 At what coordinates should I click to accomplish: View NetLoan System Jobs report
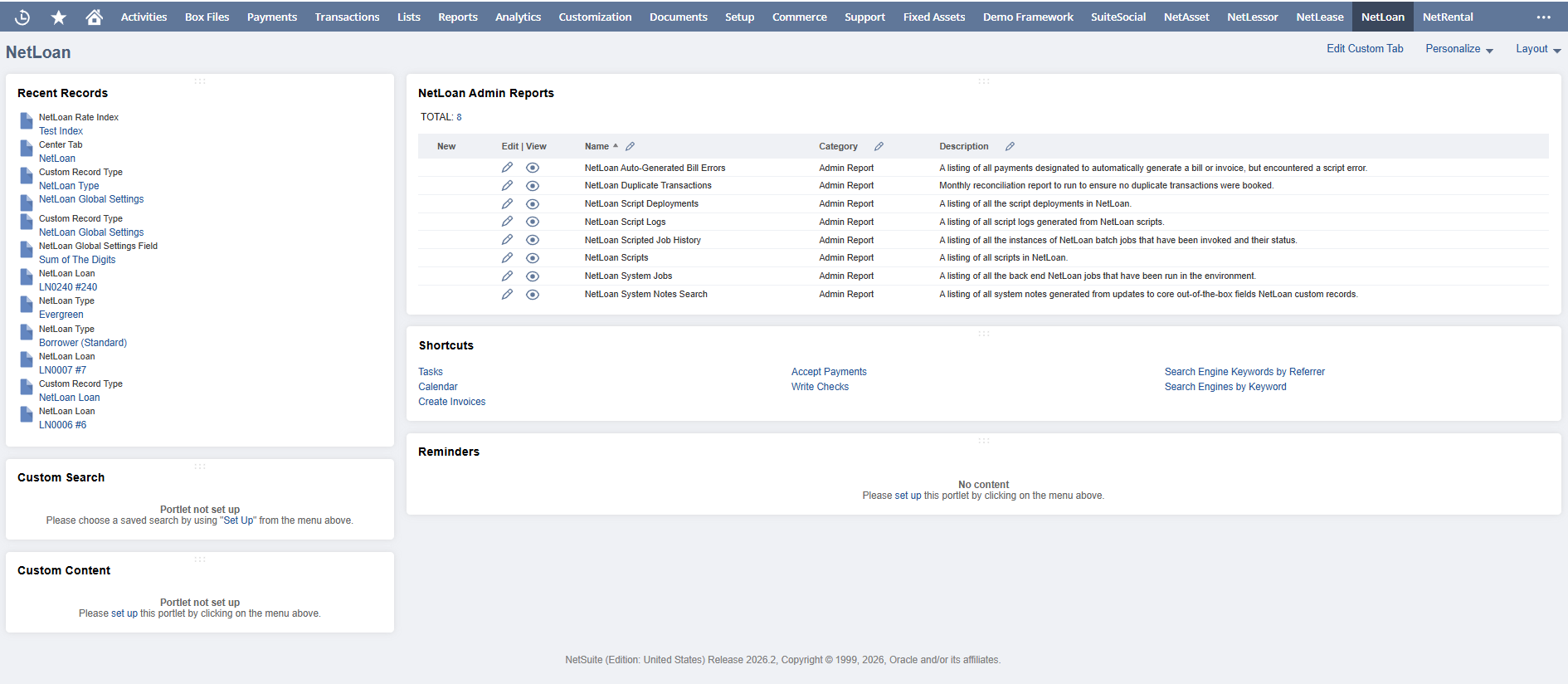533,276
